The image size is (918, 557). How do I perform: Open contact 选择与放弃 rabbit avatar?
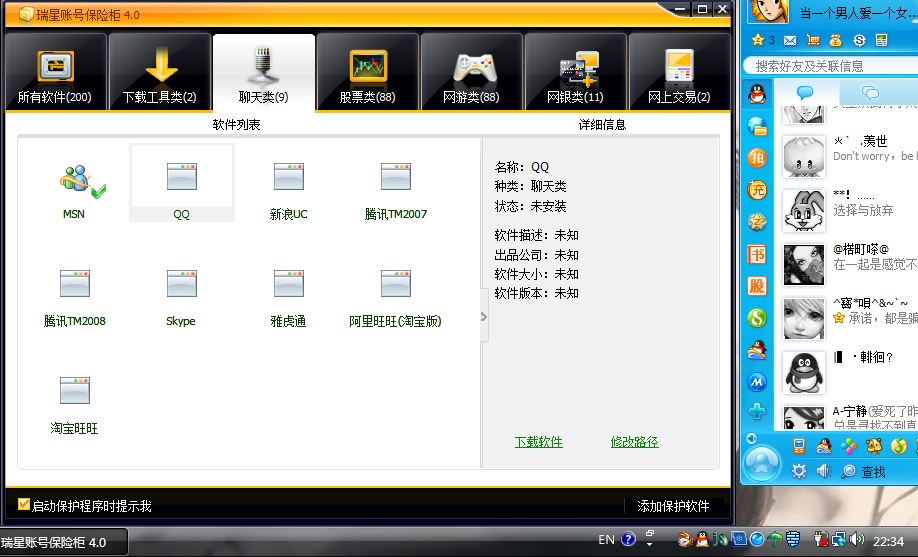803,210
